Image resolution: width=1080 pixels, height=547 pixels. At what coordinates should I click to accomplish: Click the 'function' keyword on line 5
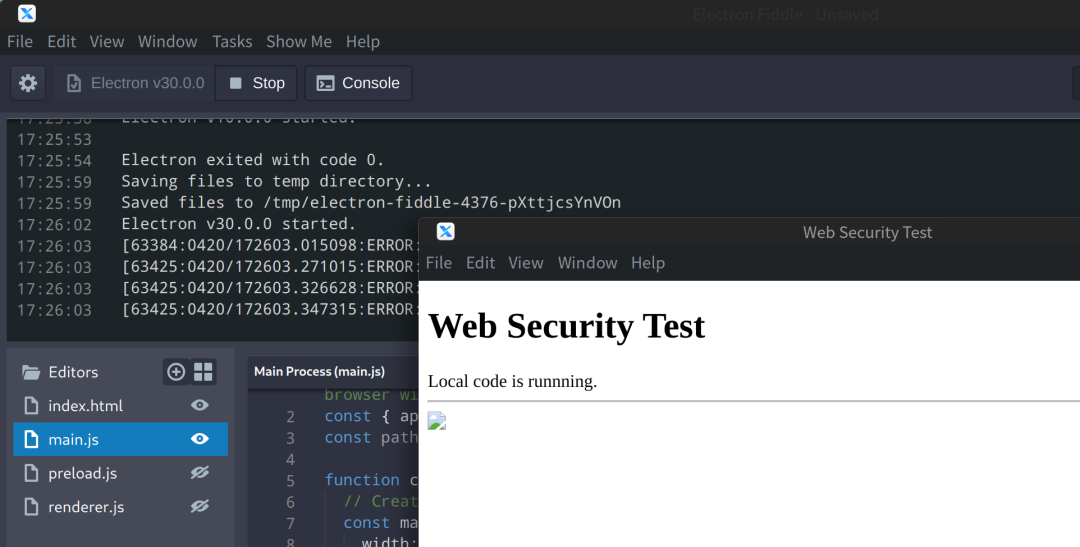point(362,480)
